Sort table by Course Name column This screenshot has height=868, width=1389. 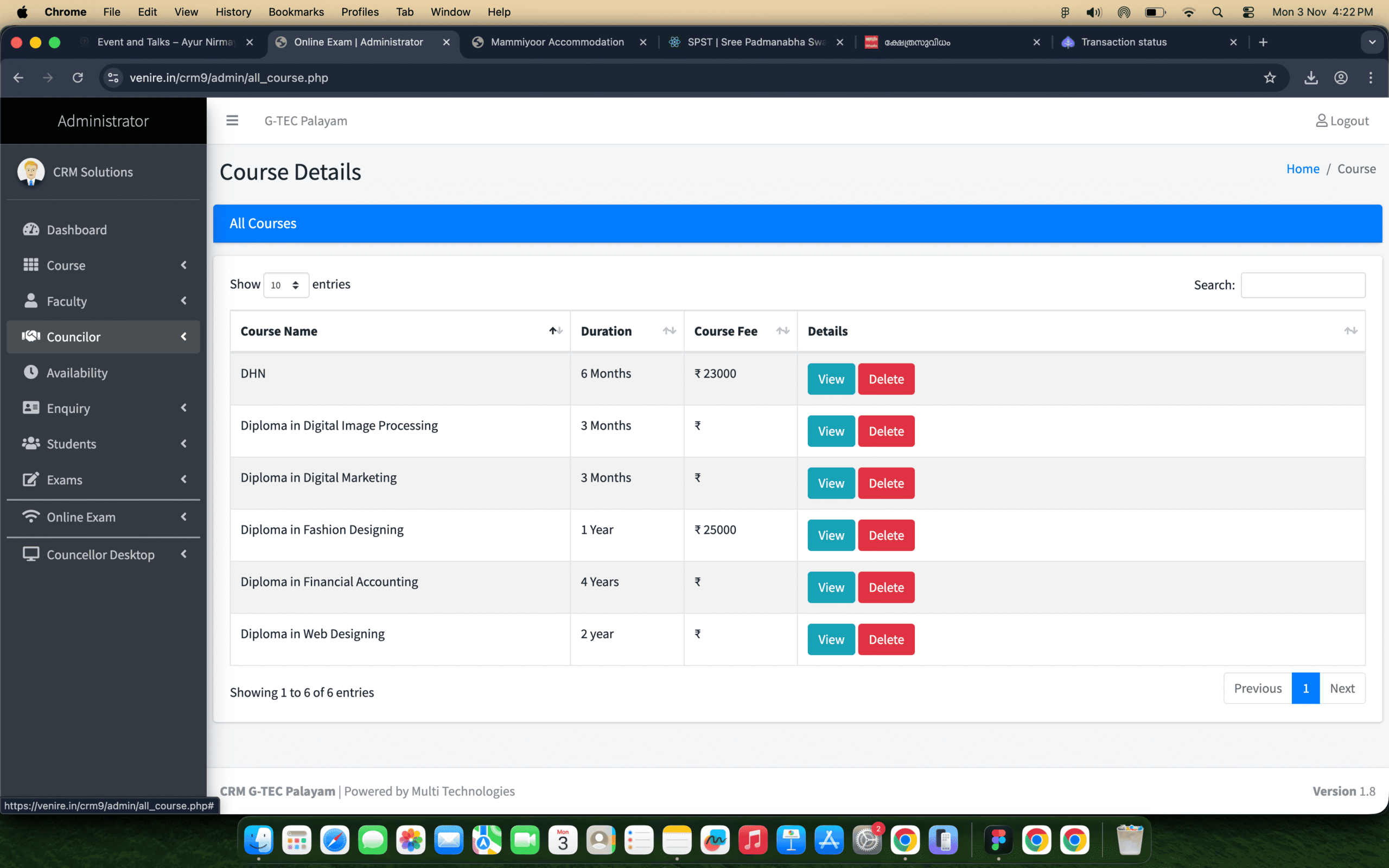[555, 331]
